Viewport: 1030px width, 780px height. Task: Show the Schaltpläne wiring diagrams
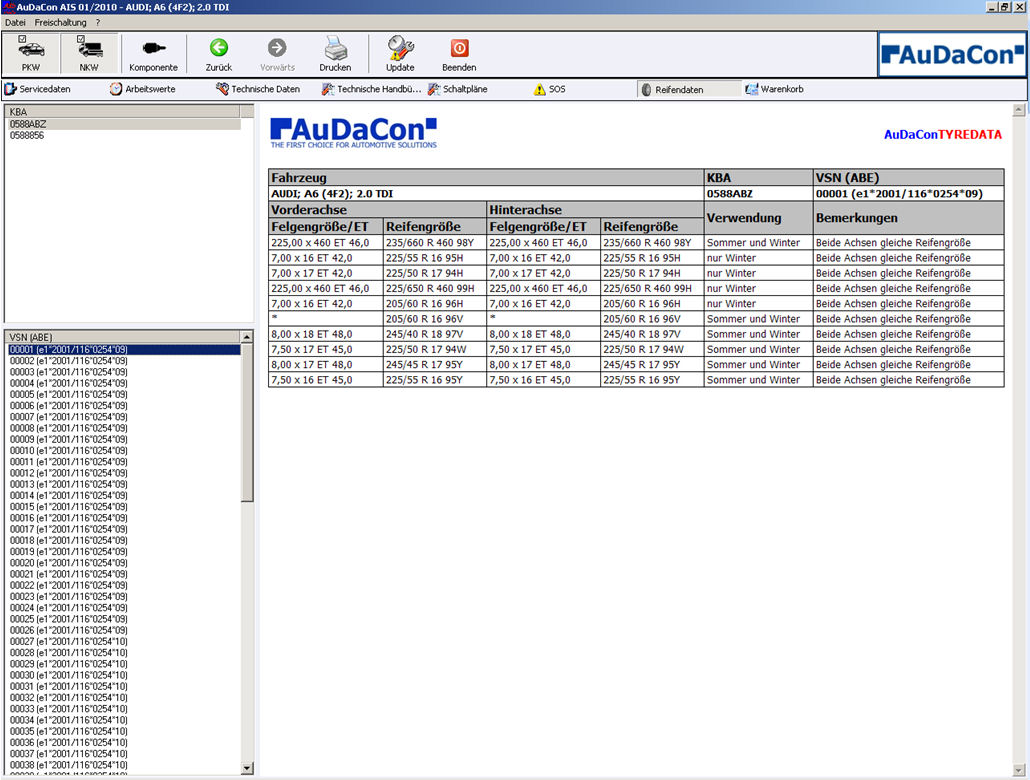(458, 89)
